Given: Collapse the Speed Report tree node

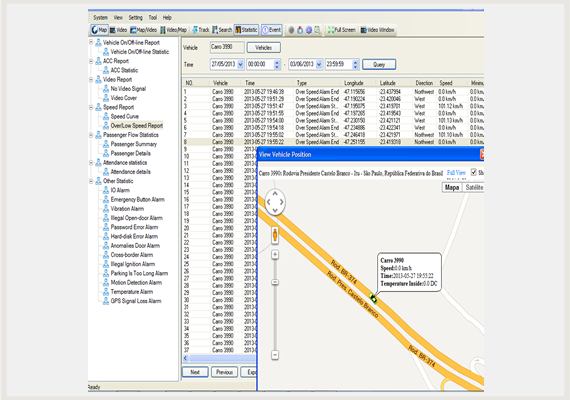Looking at the screenshot, I should coord(91,107).
